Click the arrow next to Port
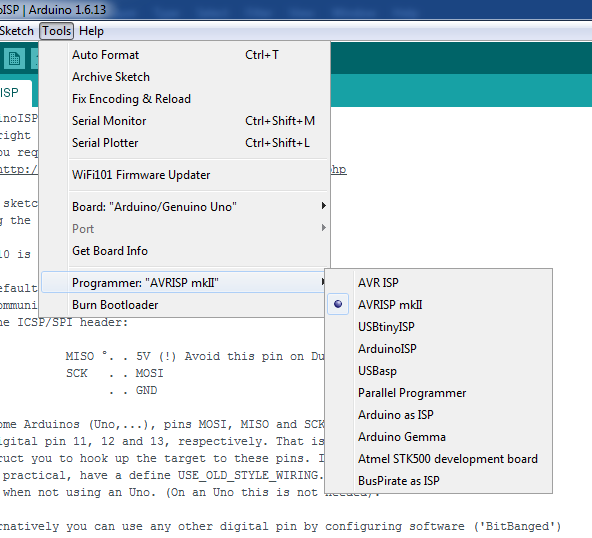 [x=324, y=228]
